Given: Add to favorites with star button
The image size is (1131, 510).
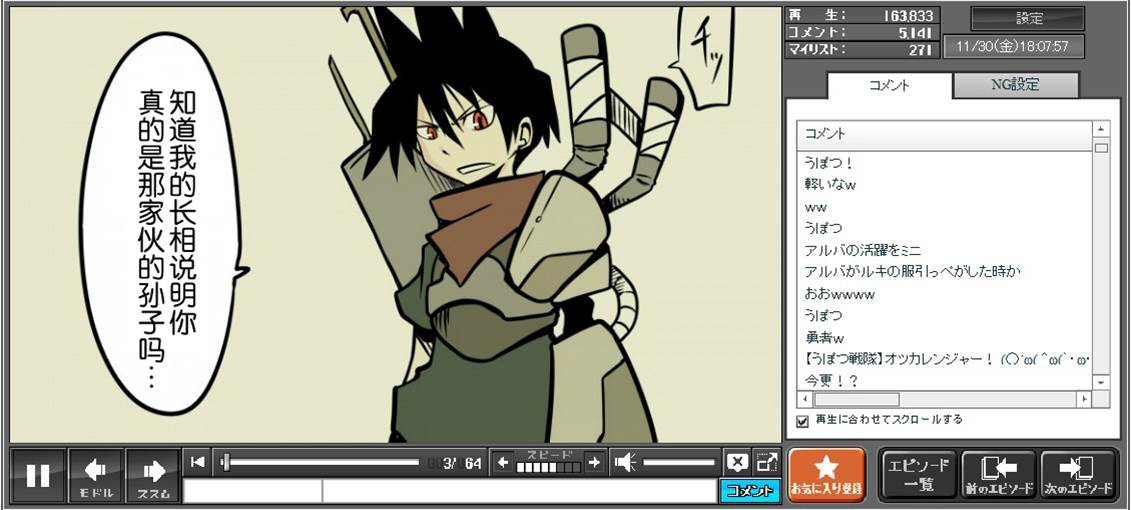Looking at the screenshot, I should point(826,475).
